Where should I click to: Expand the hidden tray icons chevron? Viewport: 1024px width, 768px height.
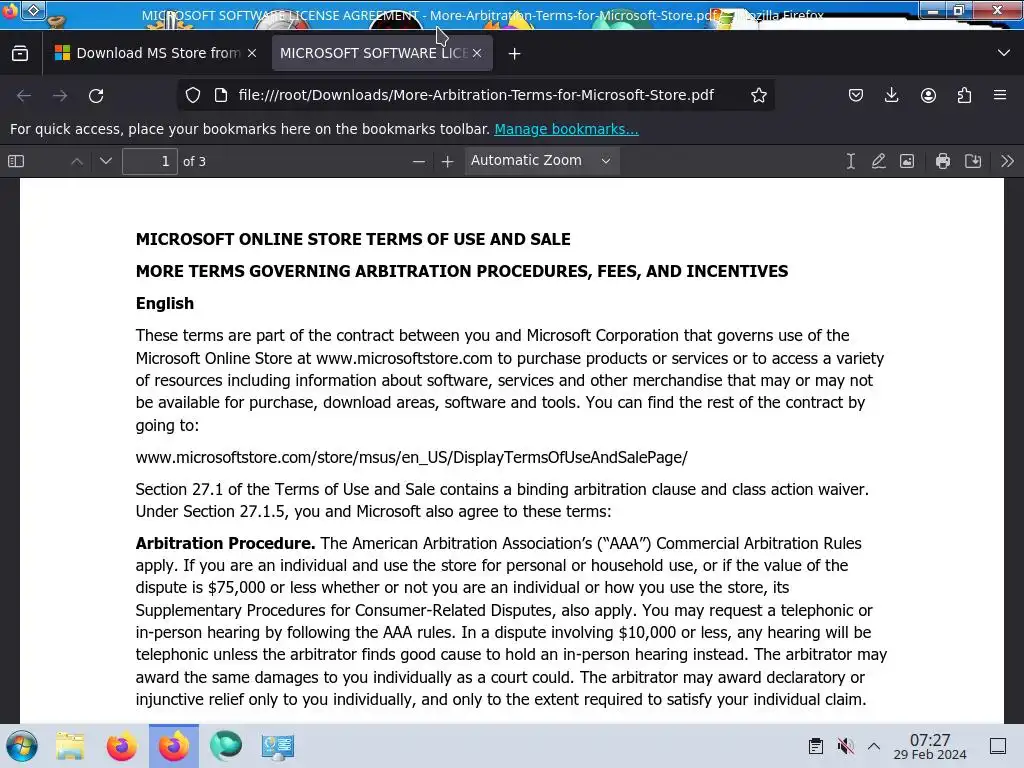point(874,746)
